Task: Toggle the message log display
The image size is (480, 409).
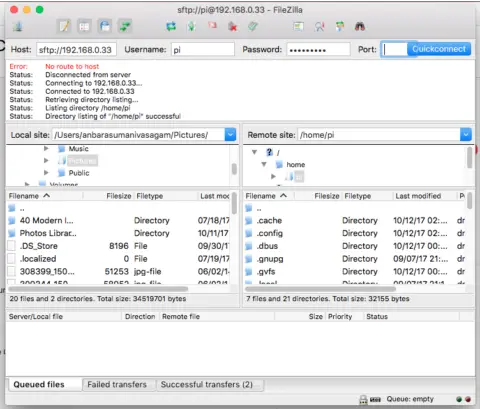Action: pos(64,26)
